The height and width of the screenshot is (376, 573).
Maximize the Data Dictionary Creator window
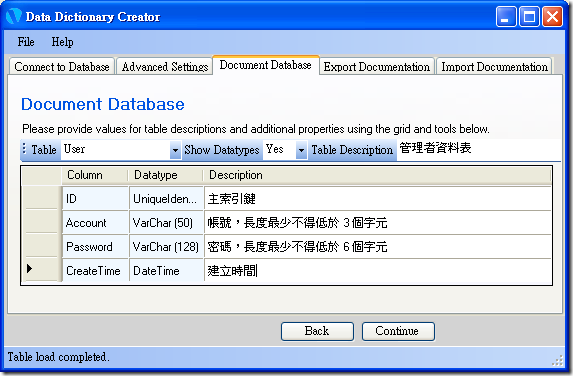point(529,17)
